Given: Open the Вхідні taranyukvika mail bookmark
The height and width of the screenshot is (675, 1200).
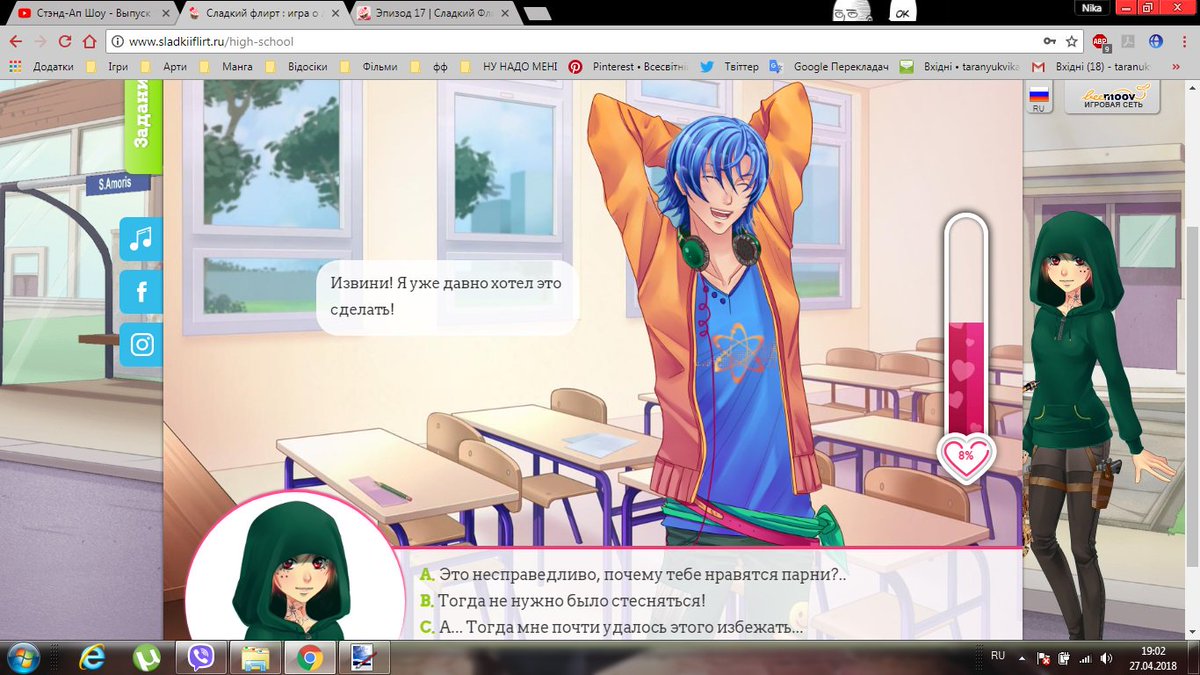Looking at the screenshot, I should [x=958, y=67].
